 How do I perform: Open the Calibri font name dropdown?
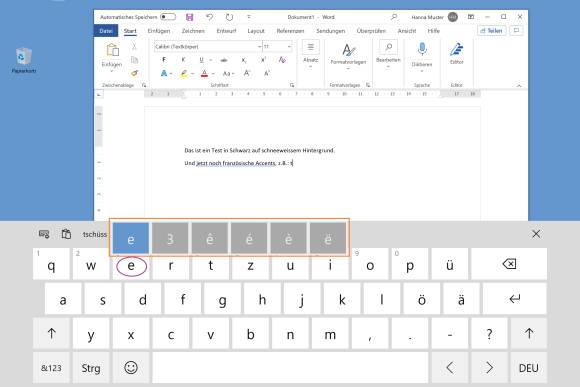click(259, 47)
